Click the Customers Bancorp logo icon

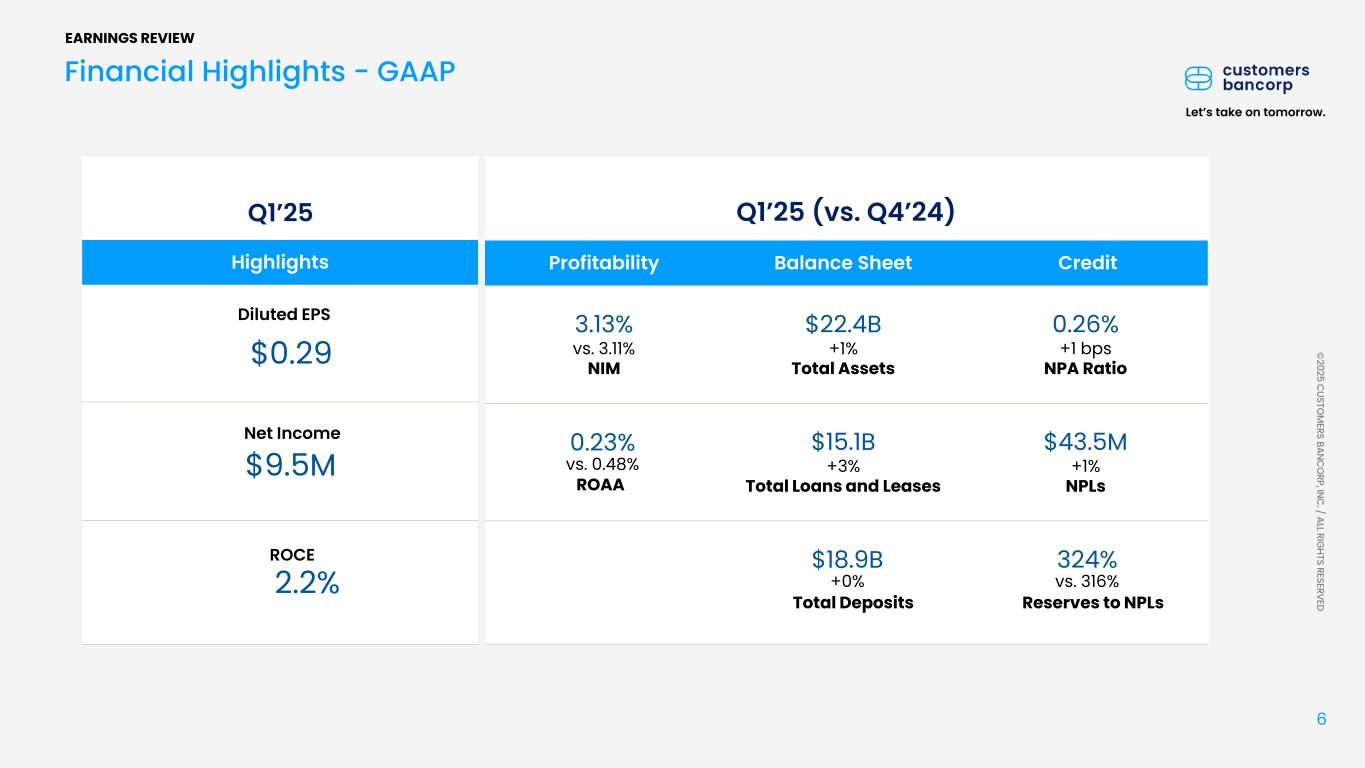(1198, 79)
